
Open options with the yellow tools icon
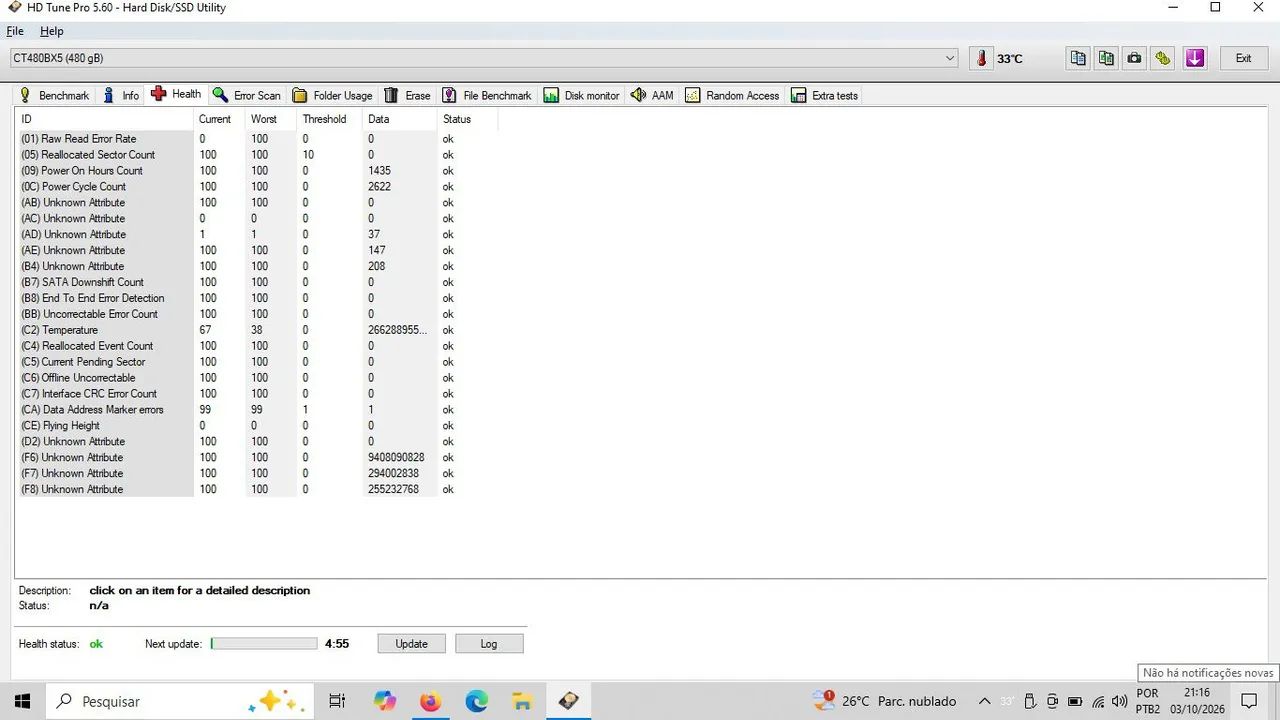coord(1162,58)
